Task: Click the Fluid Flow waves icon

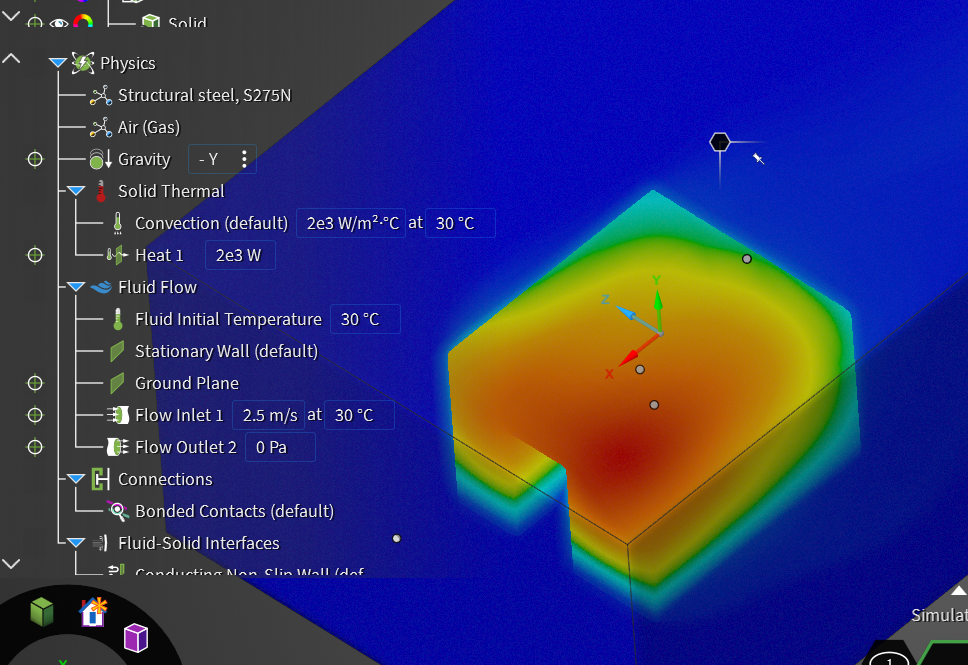Action: click(x=101, y=287)
